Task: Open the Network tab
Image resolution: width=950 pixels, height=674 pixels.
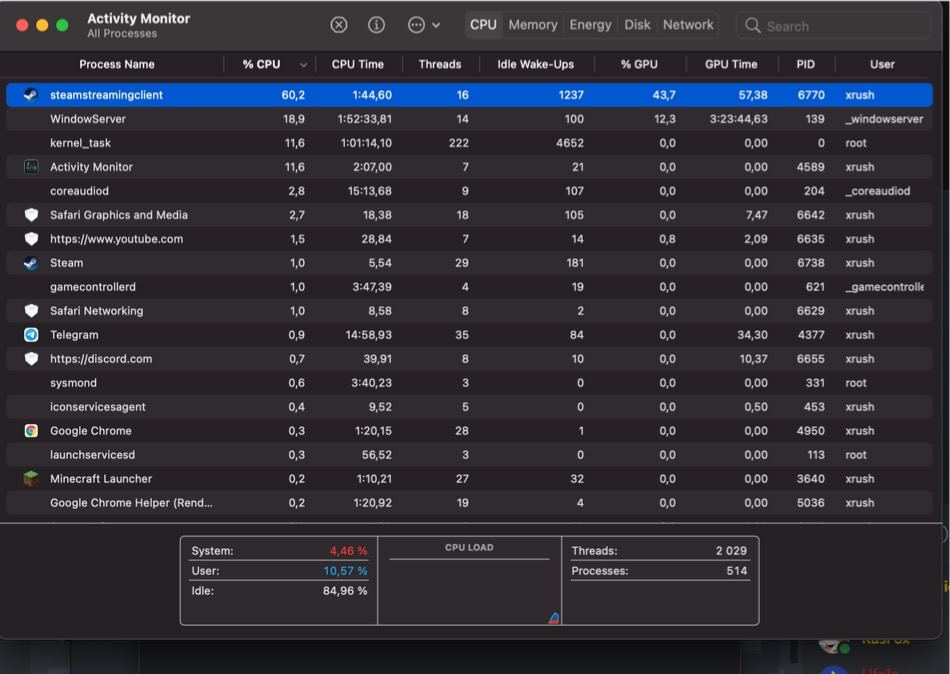Action: click(688, 25)
